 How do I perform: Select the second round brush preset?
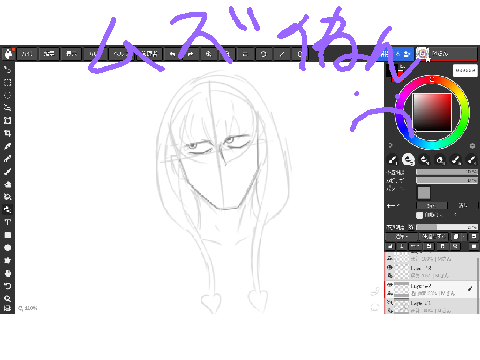click(x=408, y=160)
